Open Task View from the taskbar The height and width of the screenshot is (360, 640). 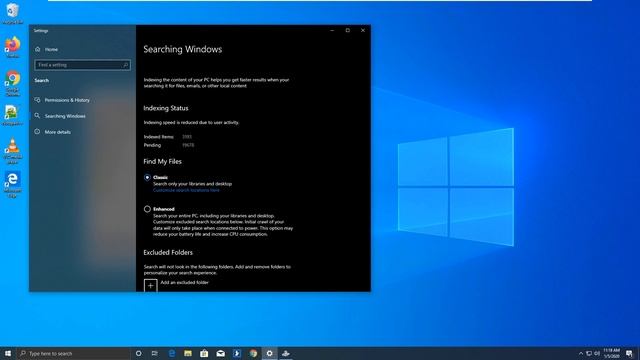155,353
